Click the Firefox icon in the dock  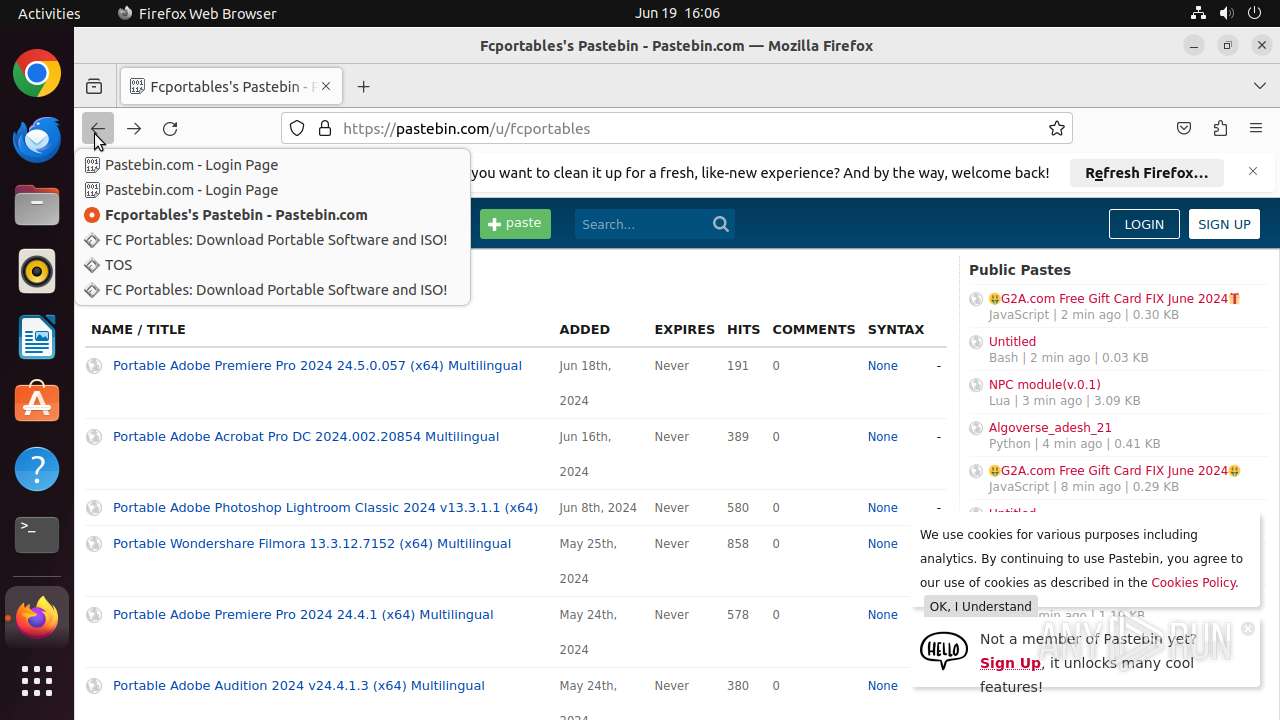tap(37, 617)
